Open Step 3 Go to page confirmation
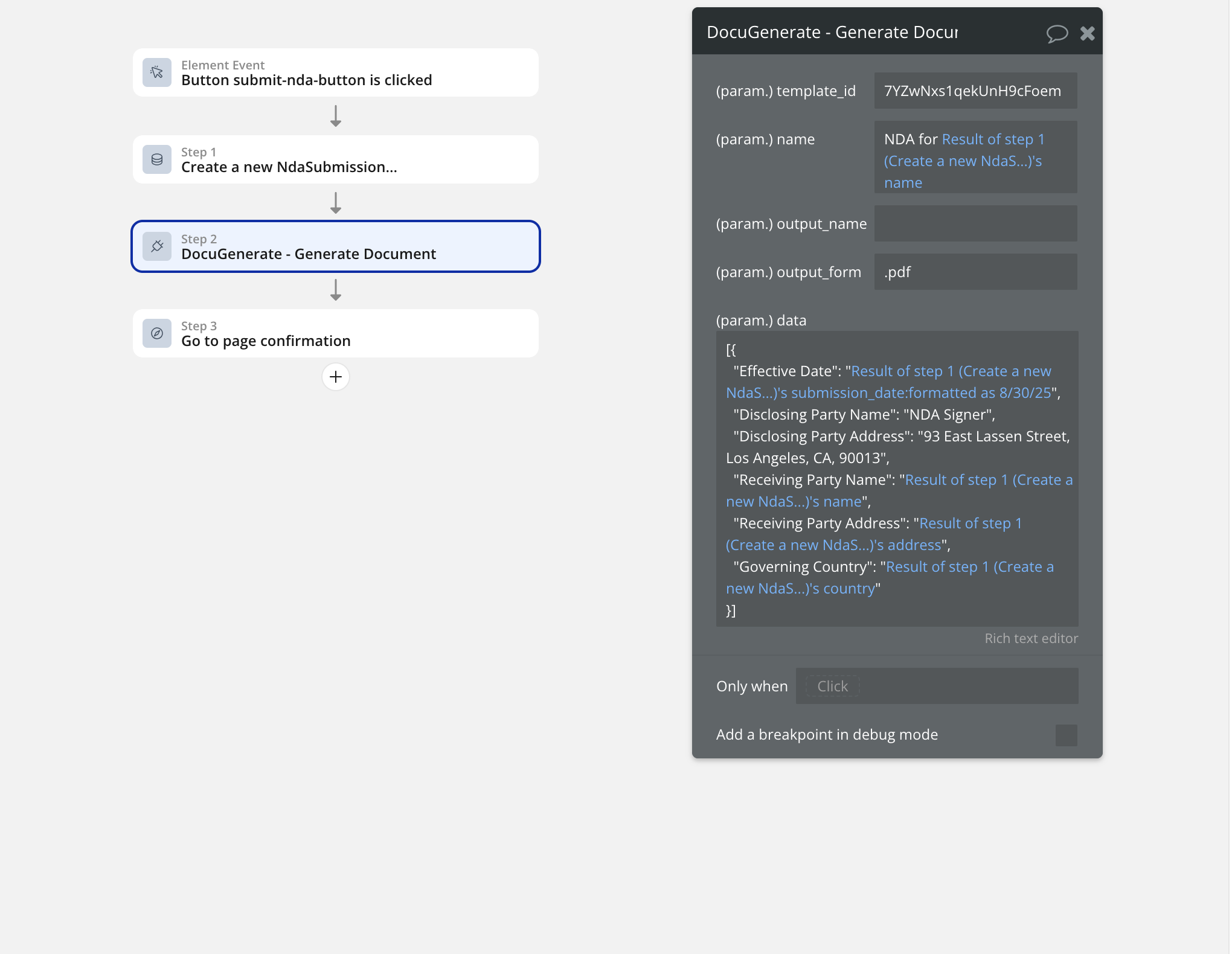Image resolution: width=1232 pixels, height=954 pixels. (x=336, y=333)
